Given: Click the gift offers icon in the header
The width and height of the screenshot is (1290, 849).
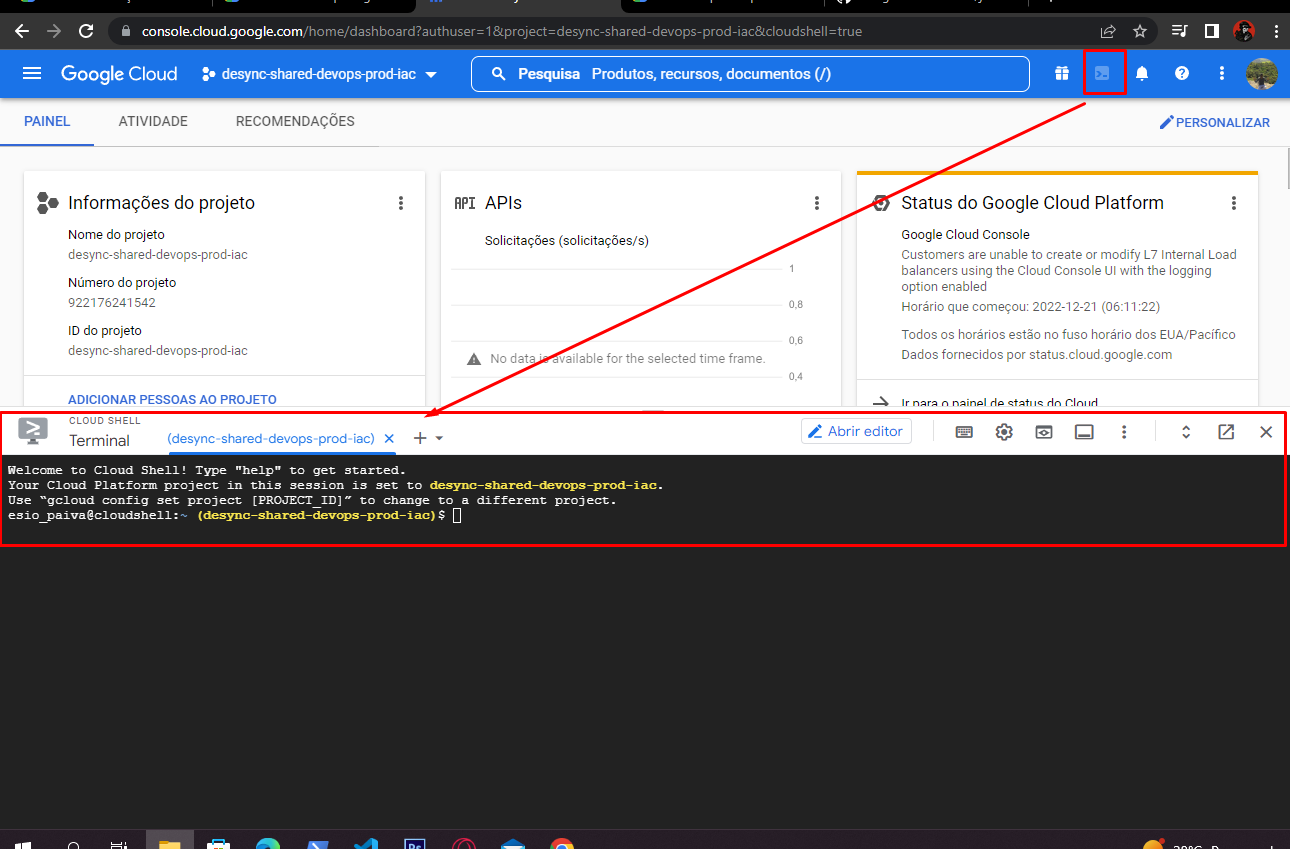Looking at the screenshot, I should click(x=1062, y=73).
